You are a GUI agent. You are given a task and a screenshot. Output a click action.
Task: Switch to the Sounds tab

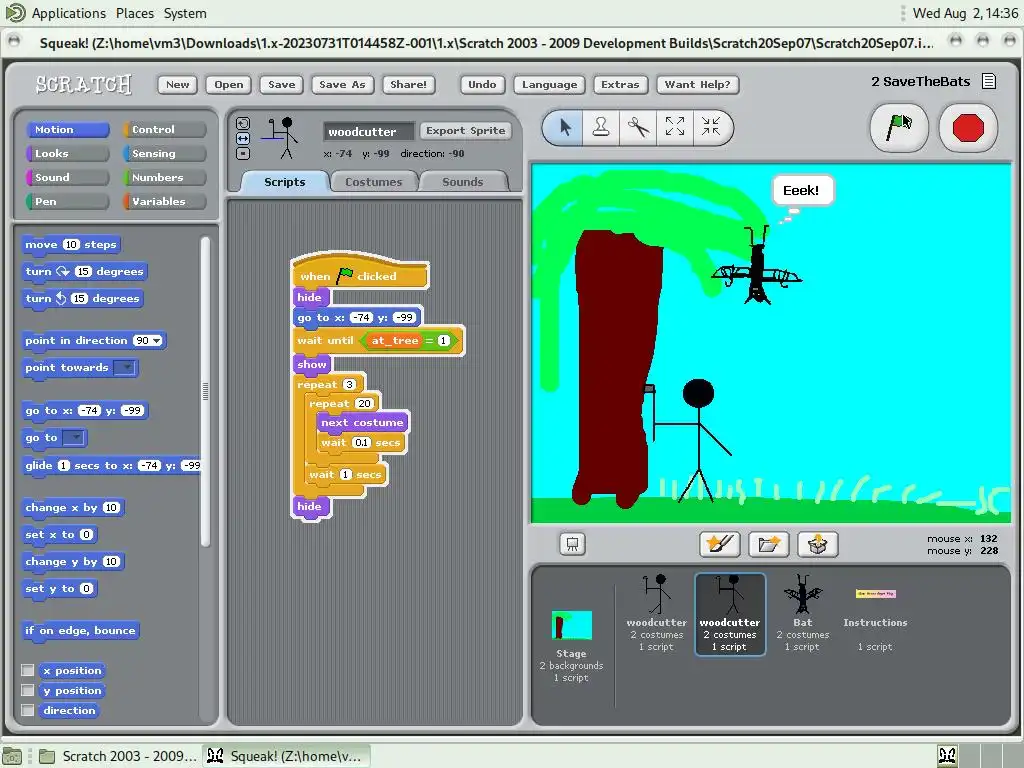[x=462, y=182]
